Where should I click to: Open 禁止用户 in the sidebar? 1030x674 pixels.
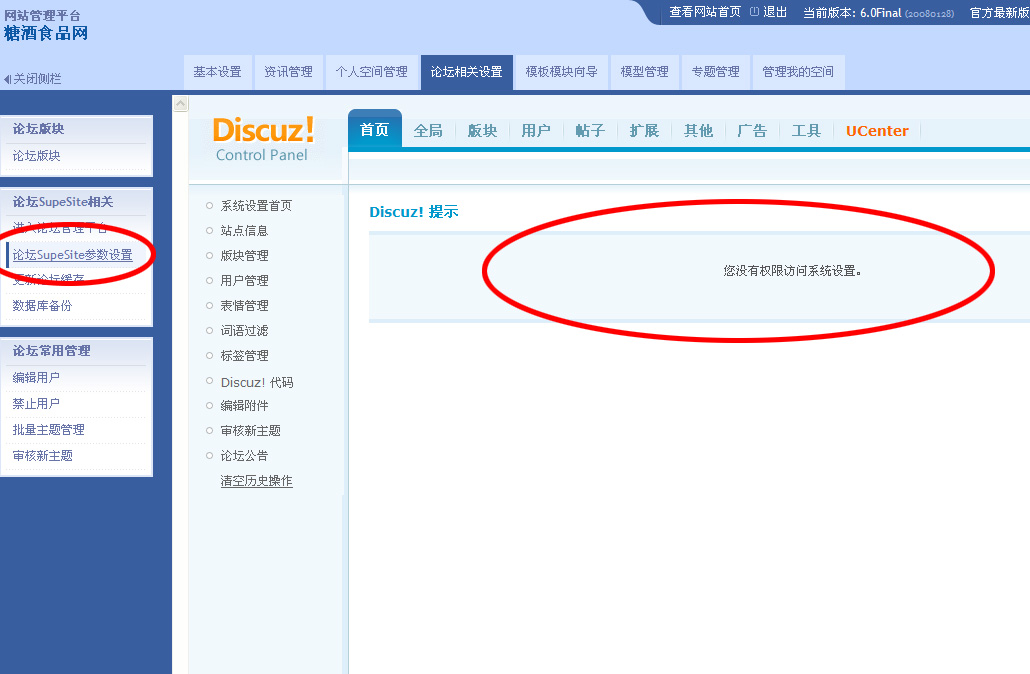[x=36, y=403]
